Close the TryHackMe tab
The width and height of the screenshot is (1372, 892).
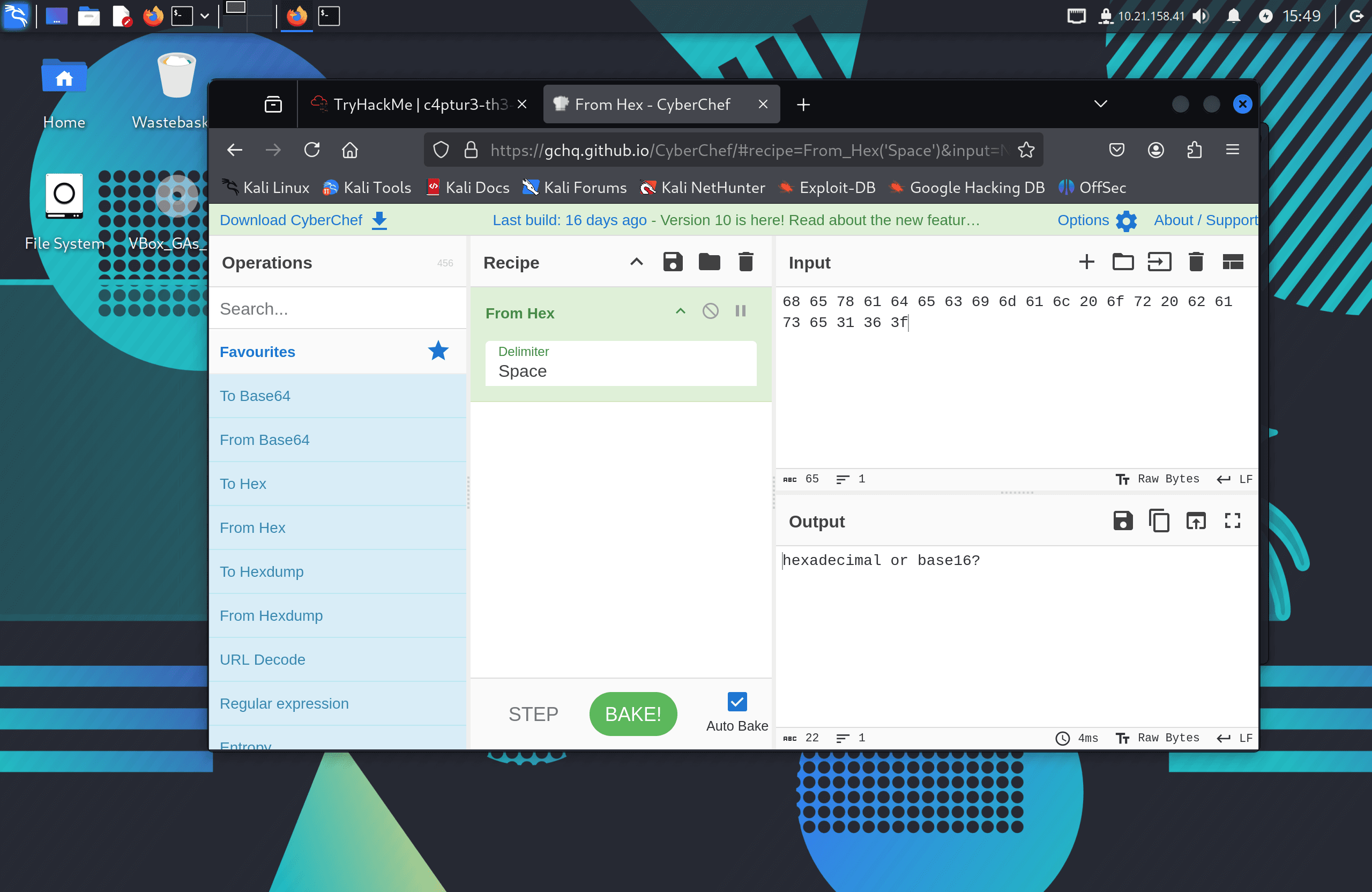[521, 105]
